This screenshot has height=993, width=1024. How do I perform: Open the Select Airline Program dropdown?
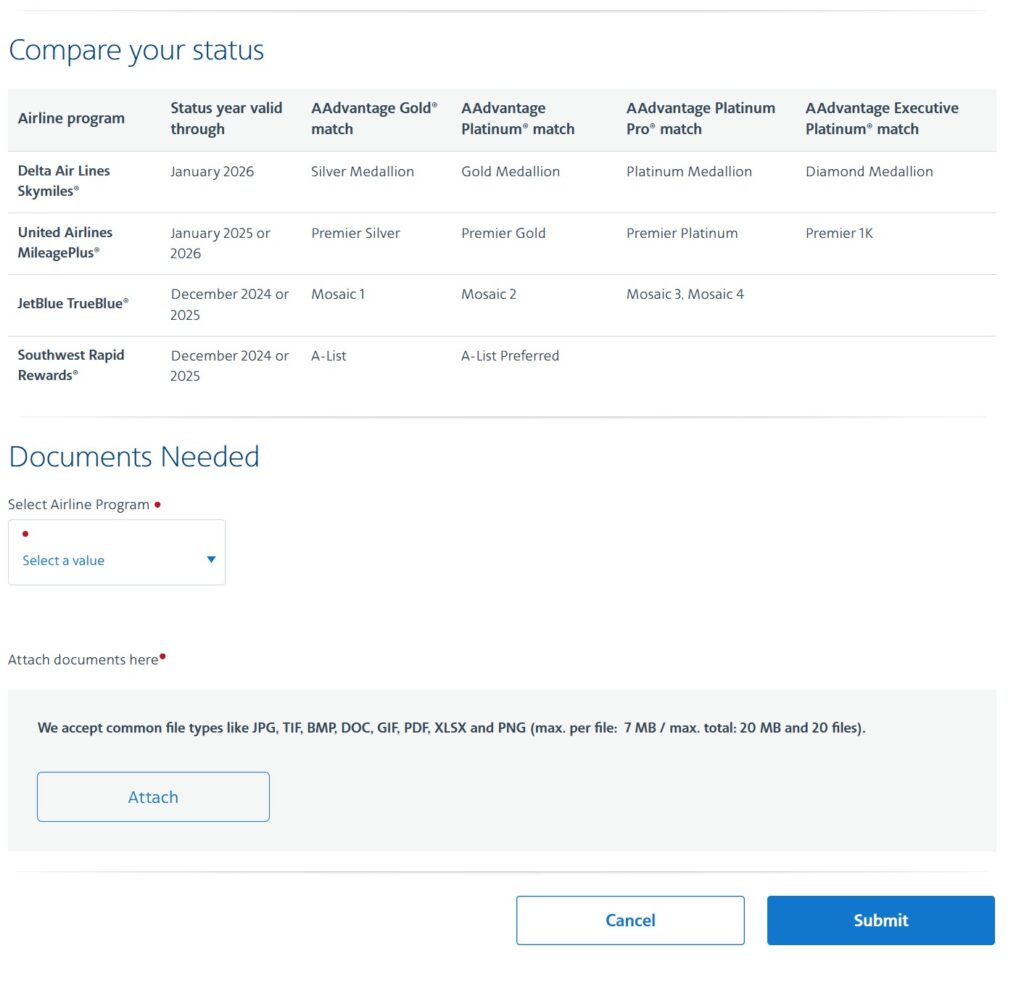tap(116, 552)
